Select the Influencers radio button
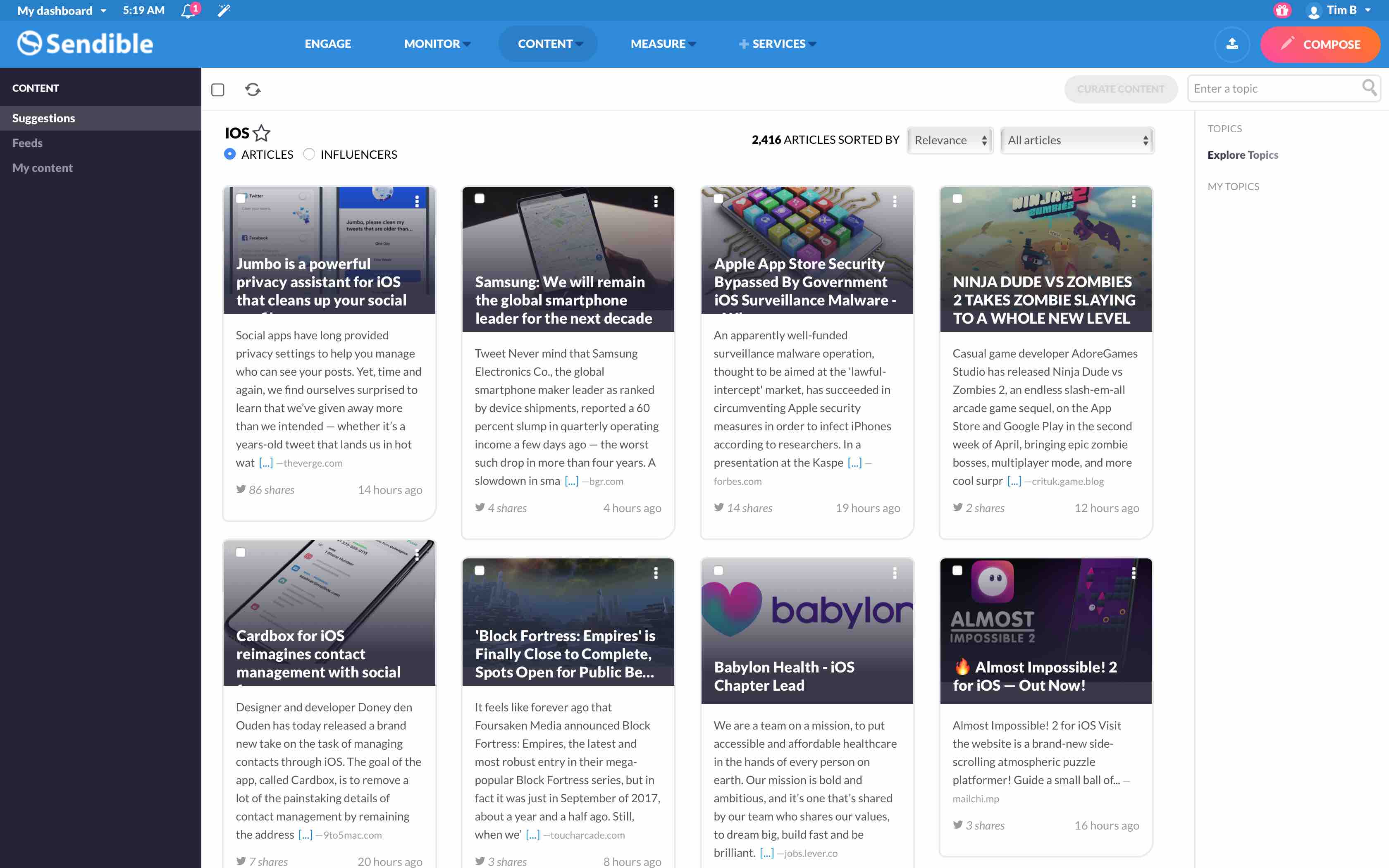The width and height of the screenshot is (1389, 868). pyautogui.click(x=309, y=154)
